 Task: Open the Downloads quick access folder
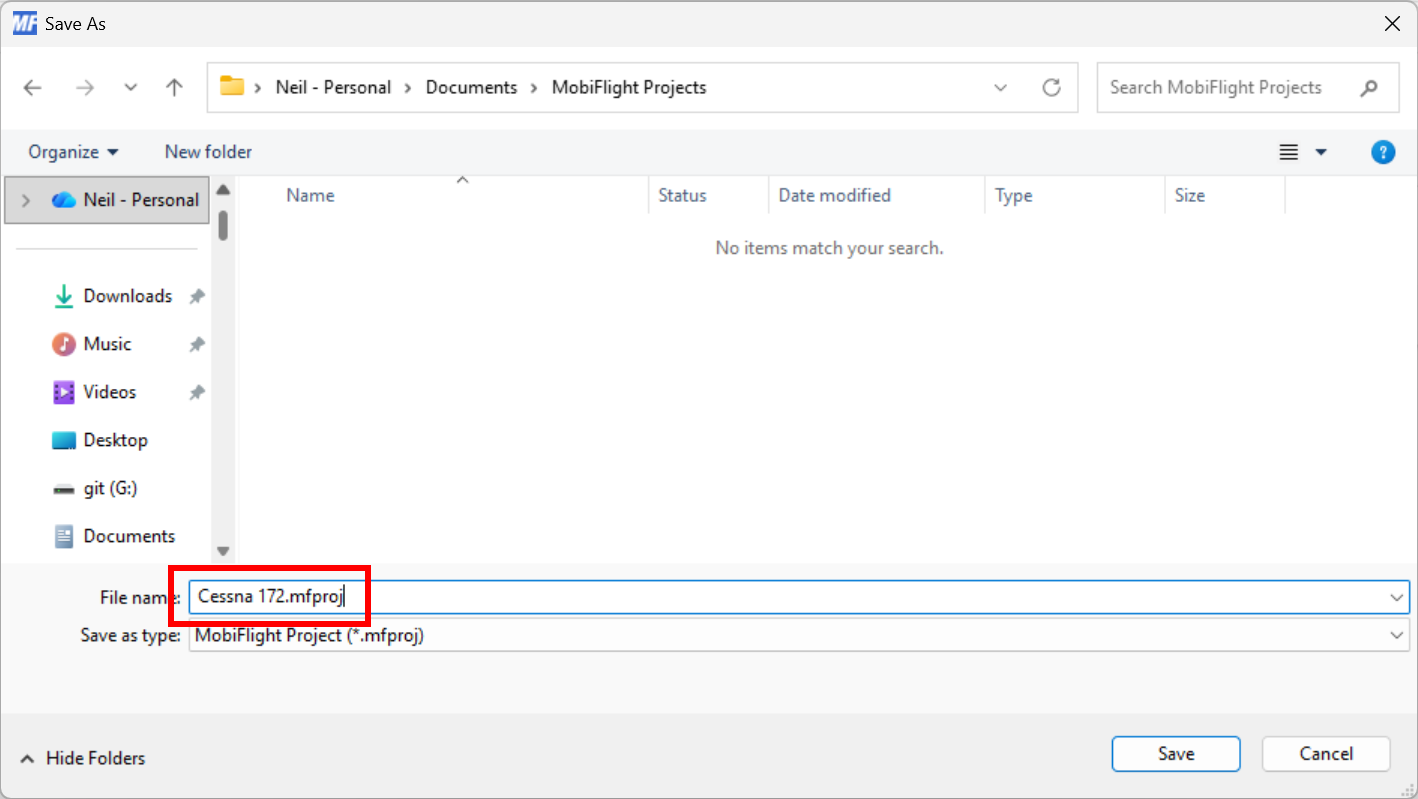127,296
